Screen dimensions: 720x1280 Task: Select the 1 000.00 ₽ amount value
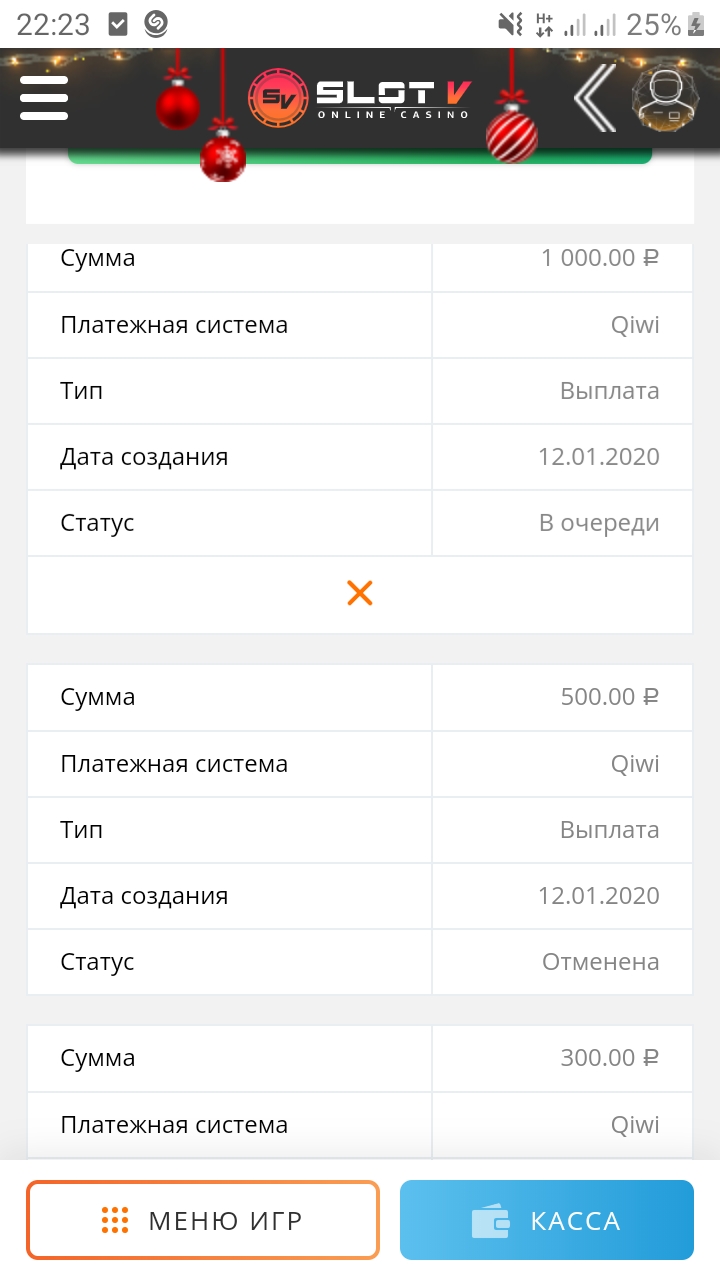(x=600, y=258)
